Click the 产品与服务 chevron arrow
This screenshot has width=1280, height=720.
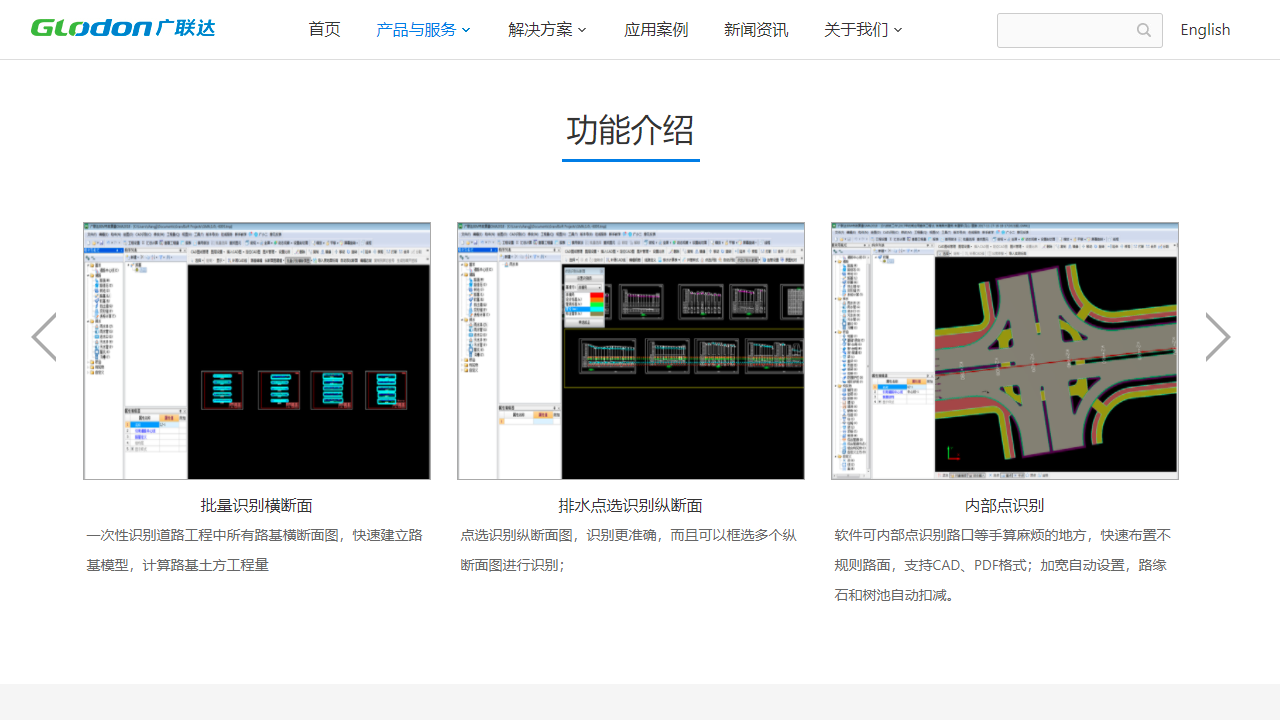tap(466, 31)
